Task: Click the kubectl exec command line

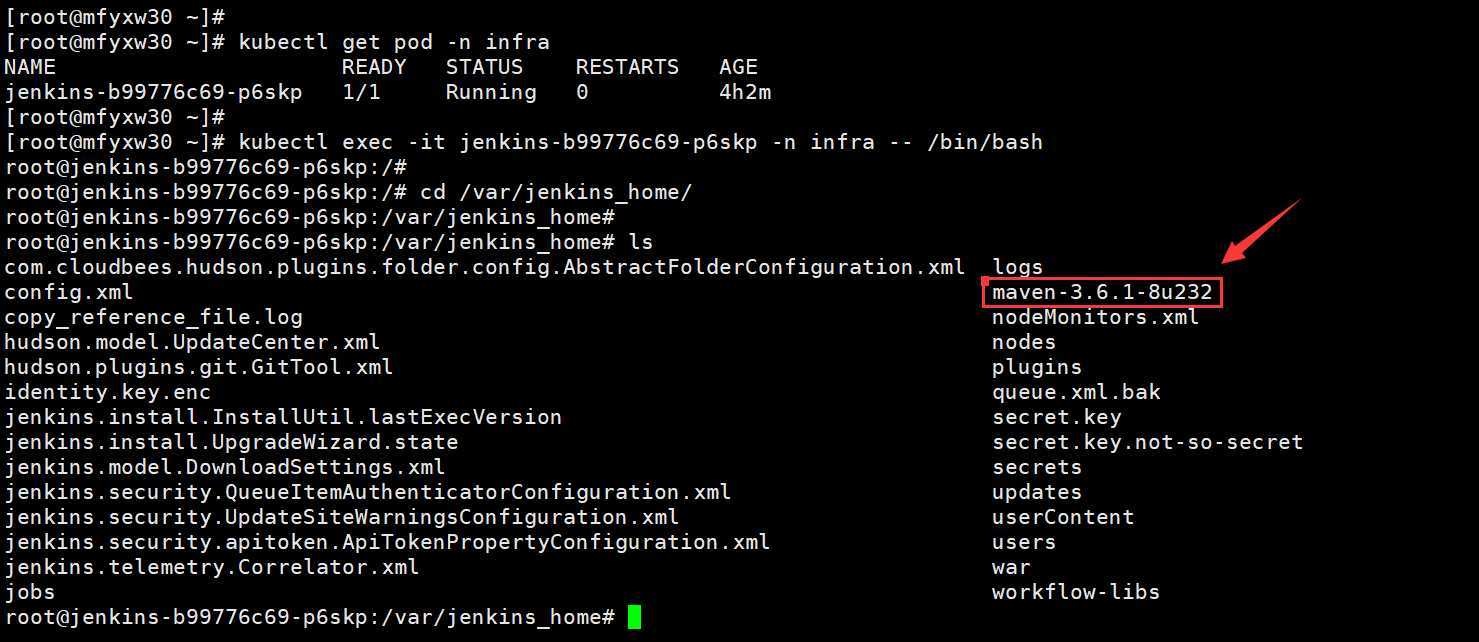Action: pyautogui.click(x=640, y=142)
